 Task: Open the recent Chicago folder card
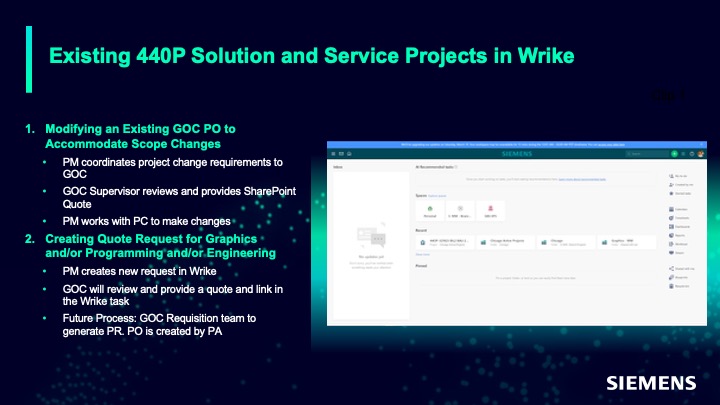(566, 242)
